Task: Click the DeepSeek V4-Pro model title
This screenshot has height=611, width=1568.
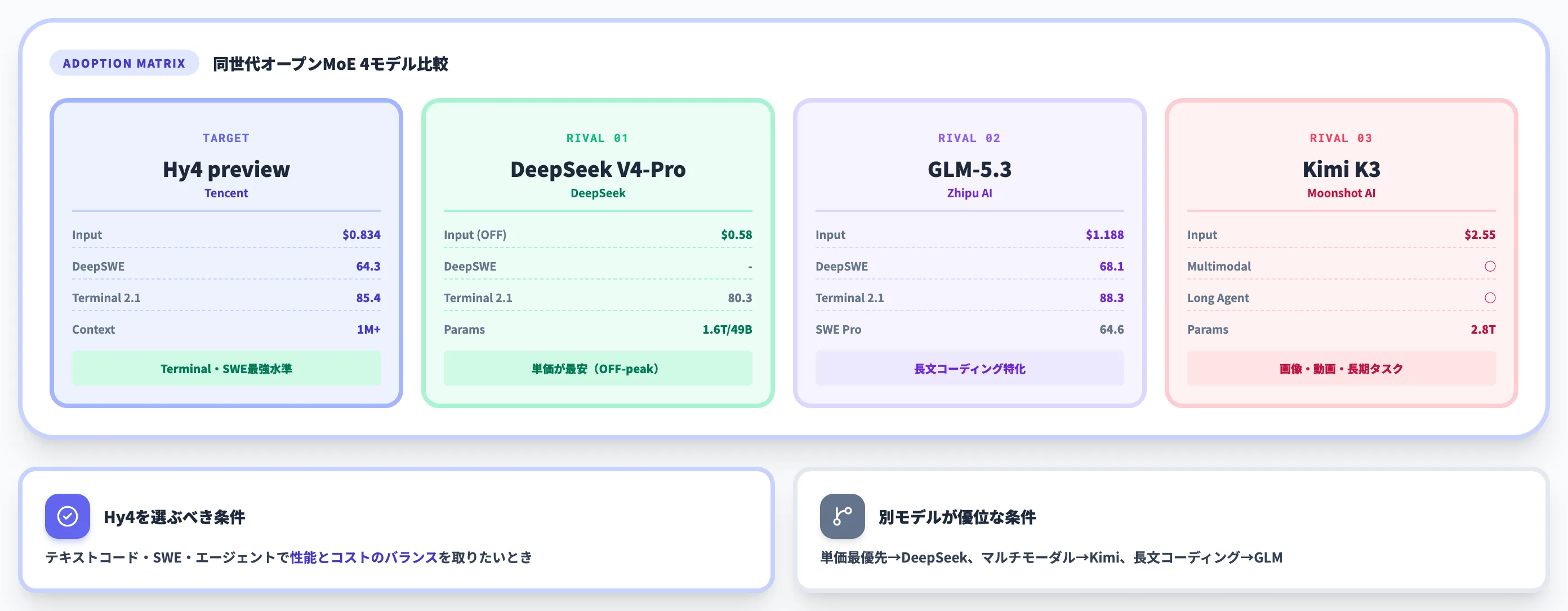Action: click(x=598, y=169)
